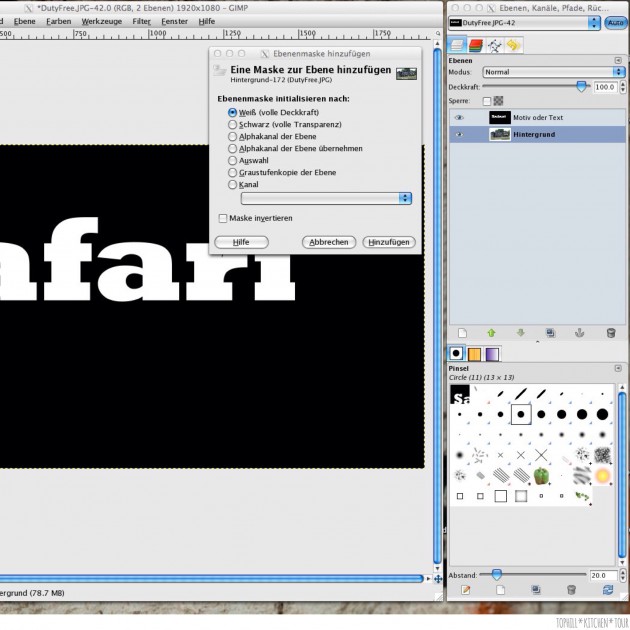
Task: Open the Werkzeuge menu
Action: click(x=102, y=21)
